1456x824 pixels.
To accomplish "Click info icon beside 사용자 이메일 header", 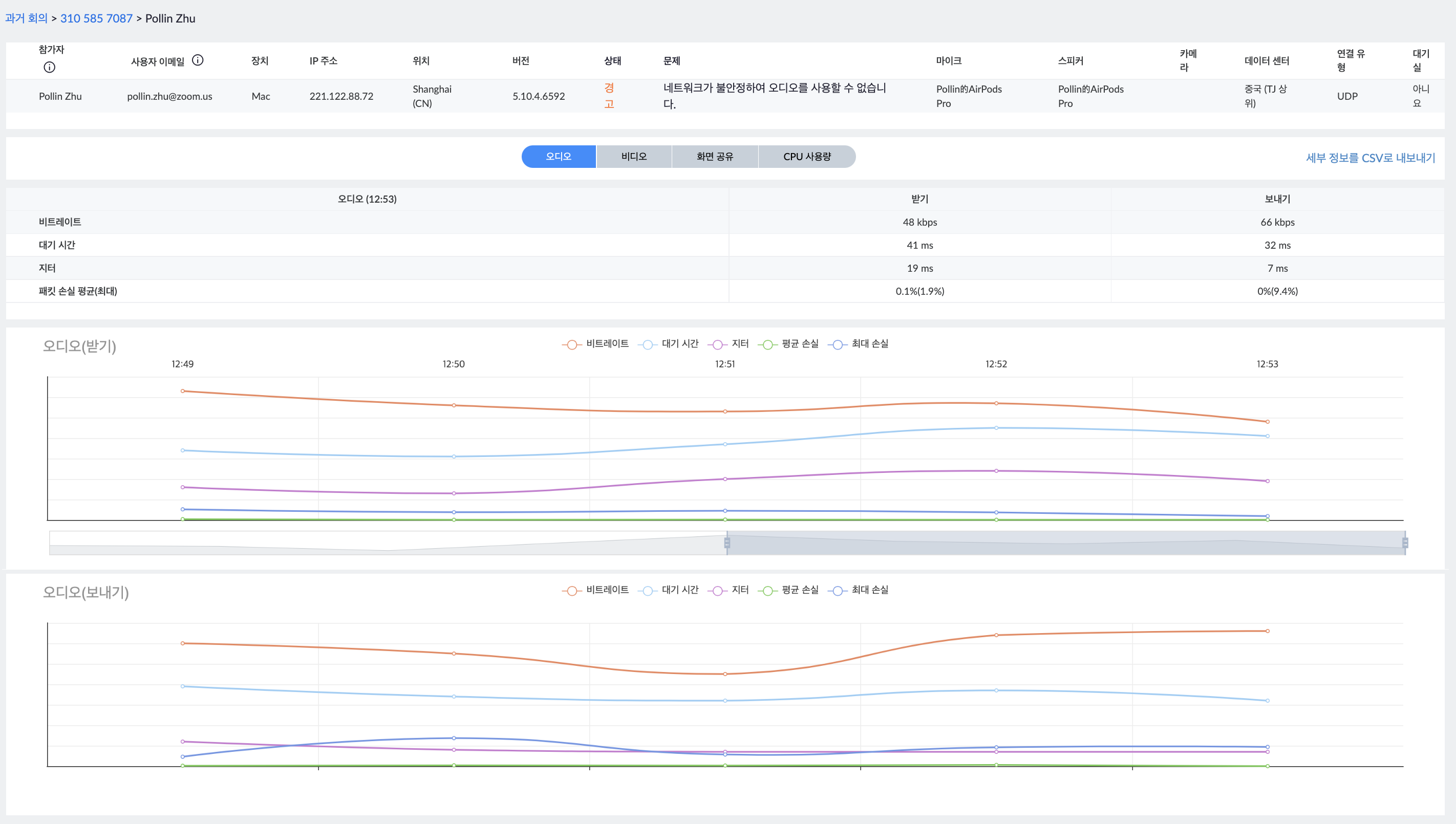I will click(198, 60).
